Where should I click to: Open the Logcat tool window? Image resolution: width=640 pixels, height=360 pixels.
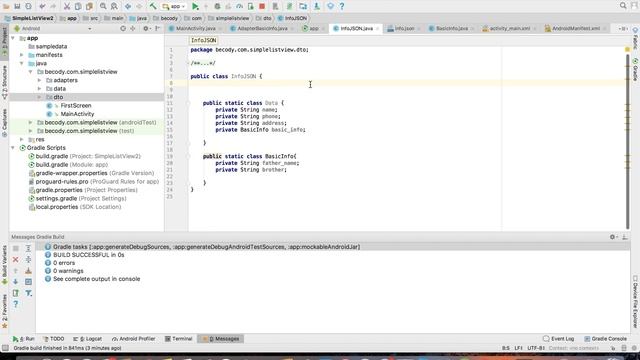pyautogui.click(x=87, y=339)
